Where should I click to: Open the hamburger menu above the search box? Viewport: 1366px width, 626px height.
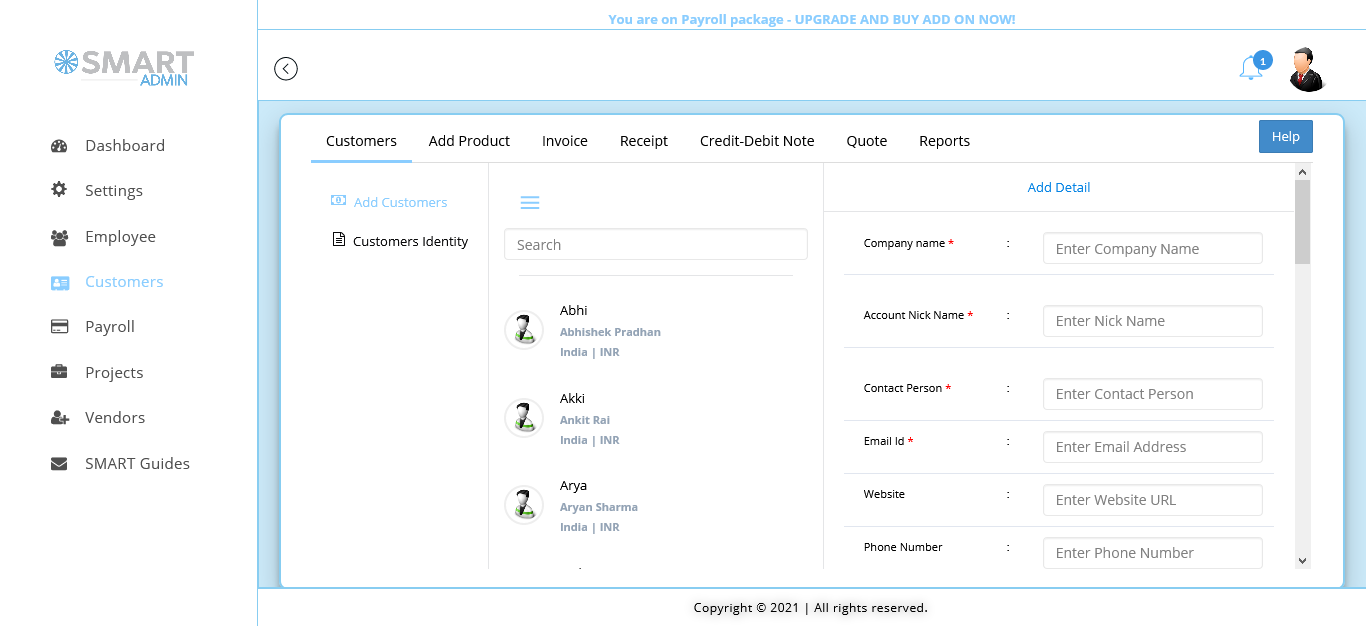[530, 203]
